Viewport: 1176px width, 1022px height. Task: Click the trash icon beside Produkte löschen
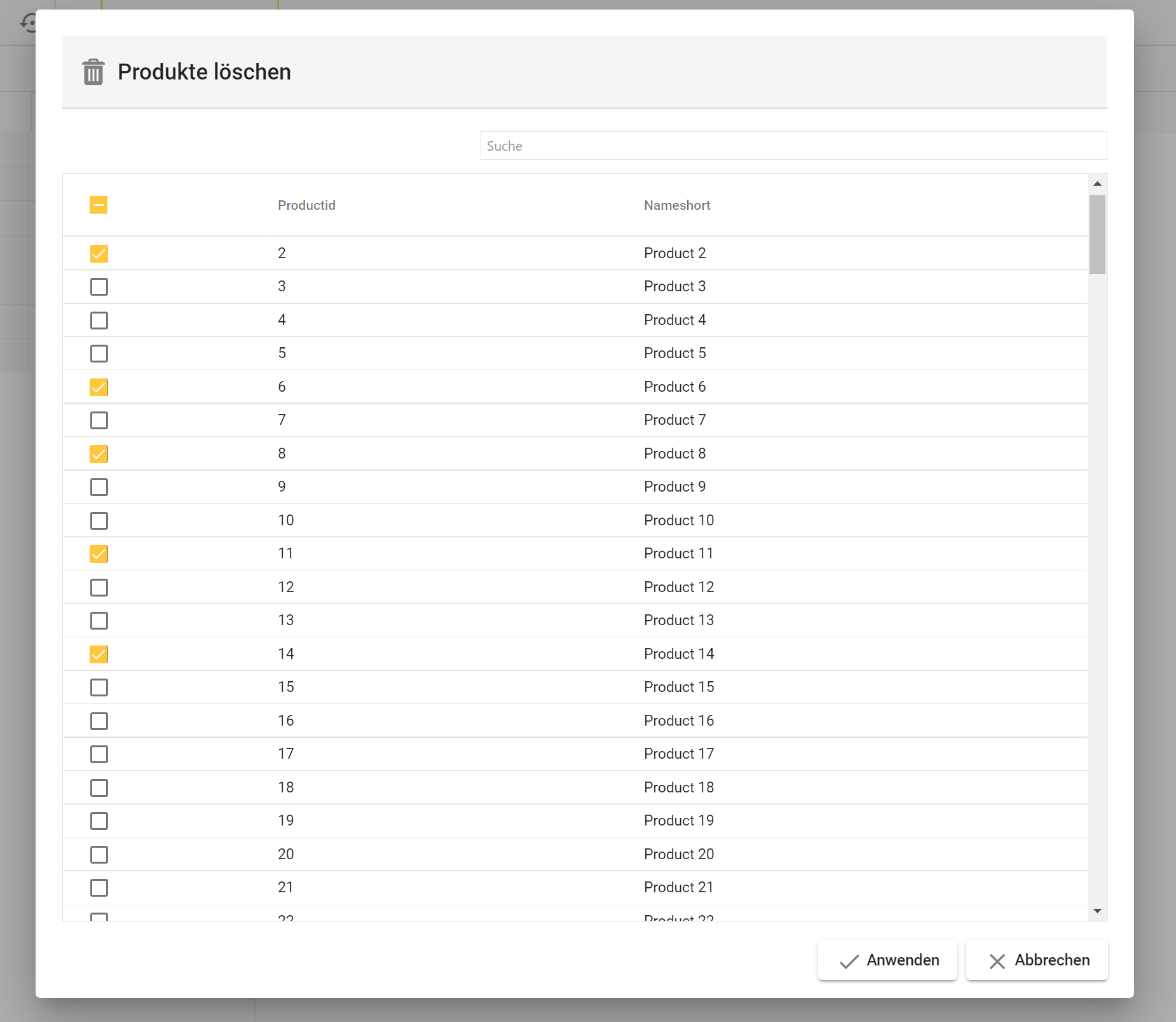pos(93,72)
